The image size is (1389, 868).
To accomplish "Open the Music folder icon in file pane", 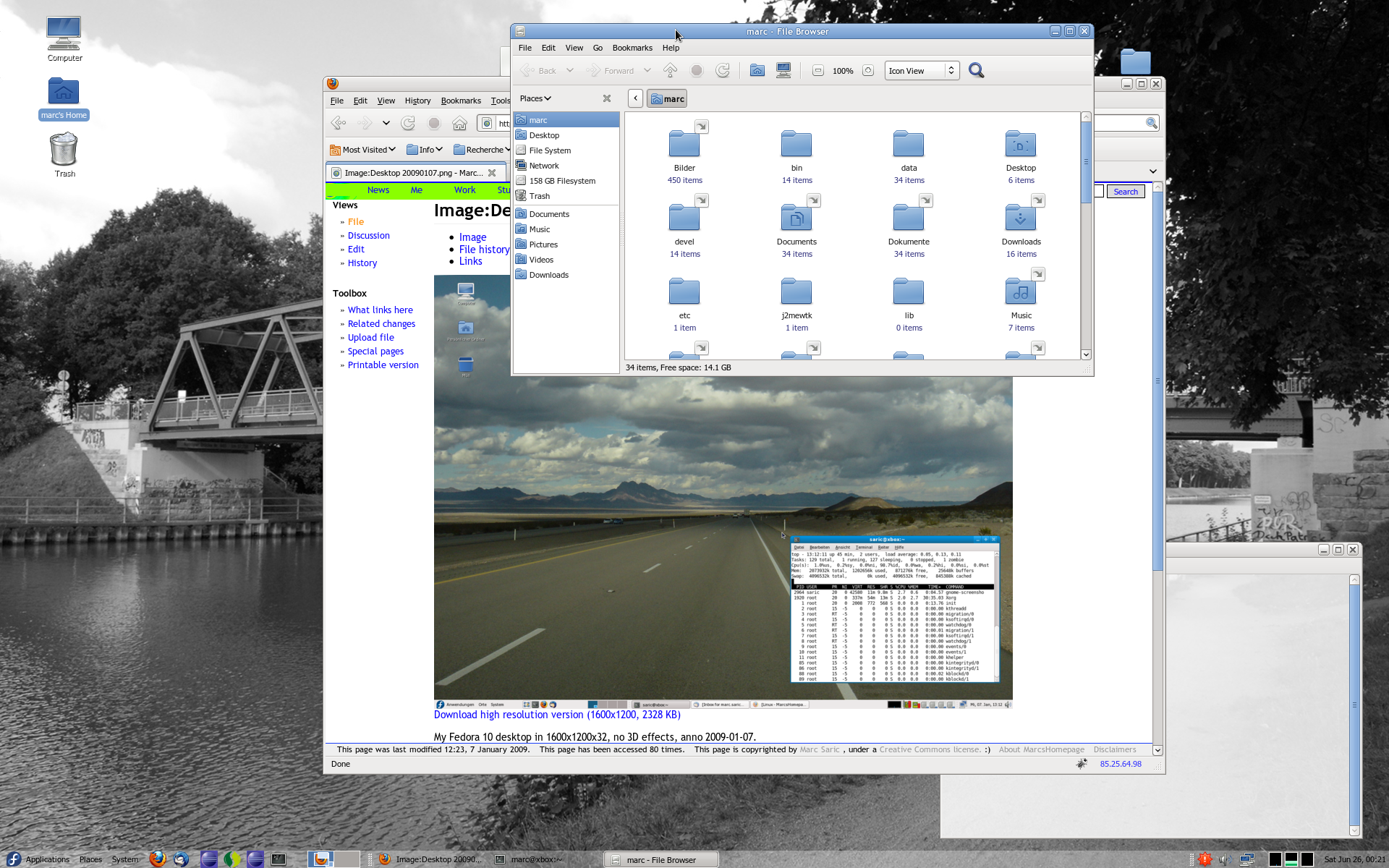I will [1020, 292].
